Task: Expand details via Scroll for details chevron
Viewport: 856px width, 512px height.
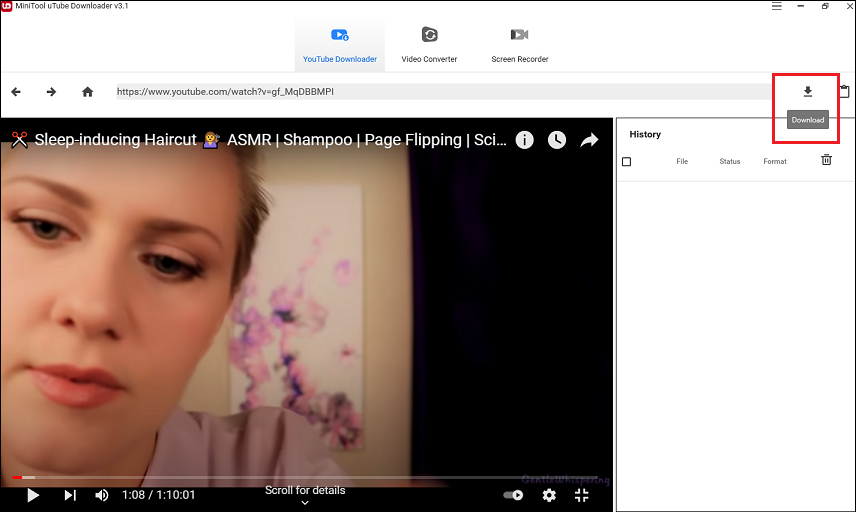Action: (305, 503)
